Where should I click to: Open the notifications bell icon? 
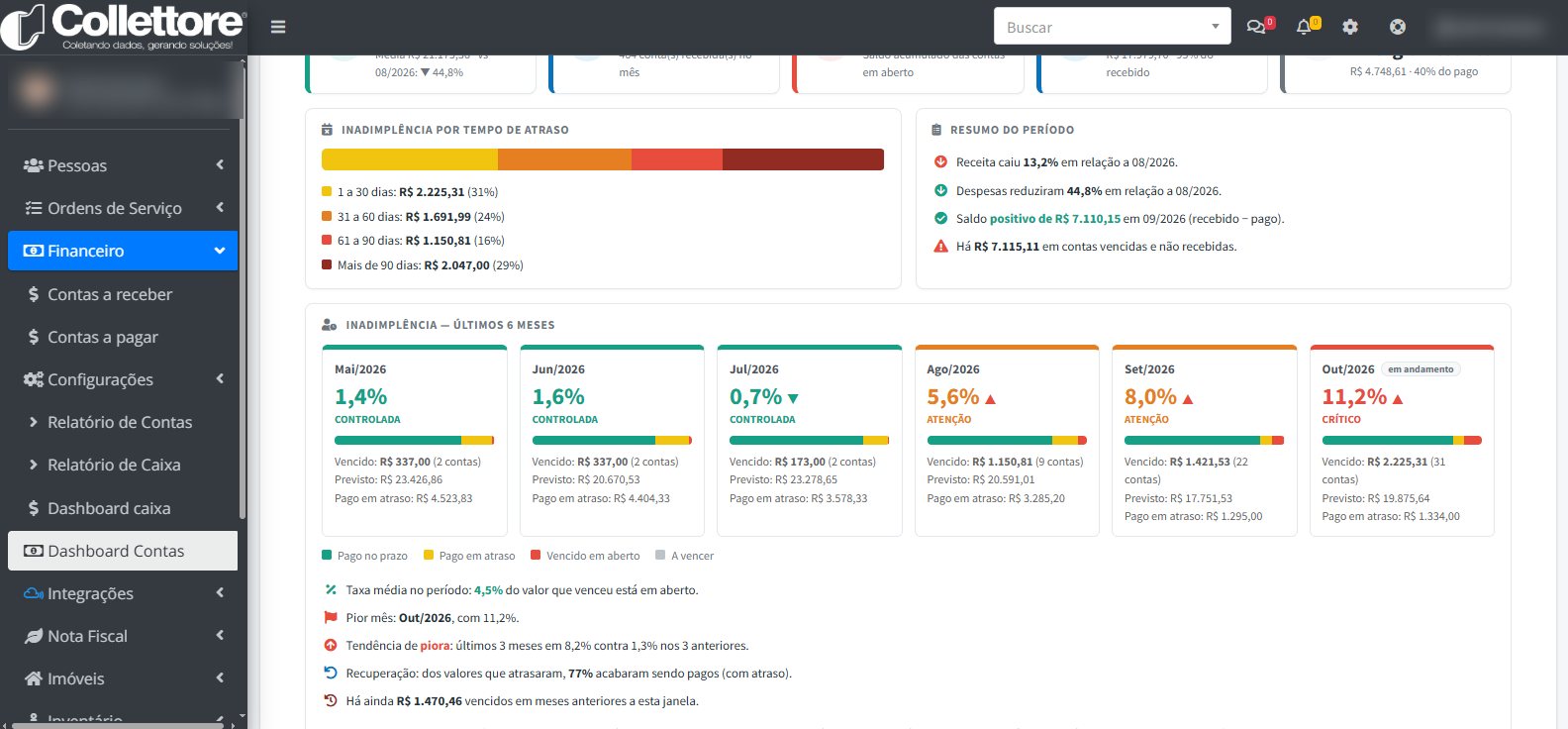coord(1304,27)
